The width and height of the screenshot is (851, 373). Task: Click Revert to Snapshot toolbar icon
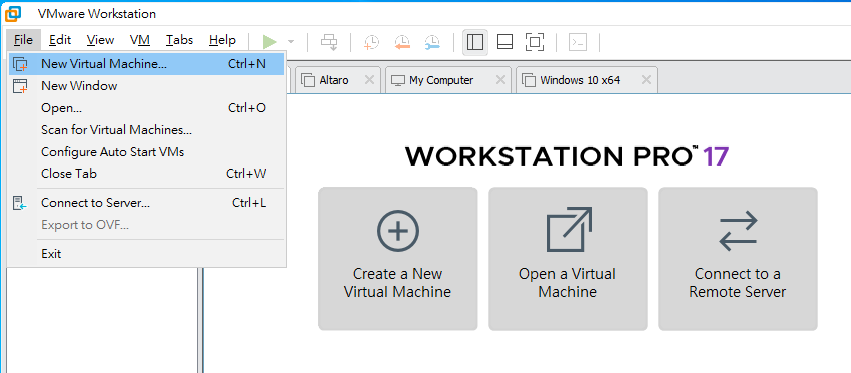coord(402,42)
